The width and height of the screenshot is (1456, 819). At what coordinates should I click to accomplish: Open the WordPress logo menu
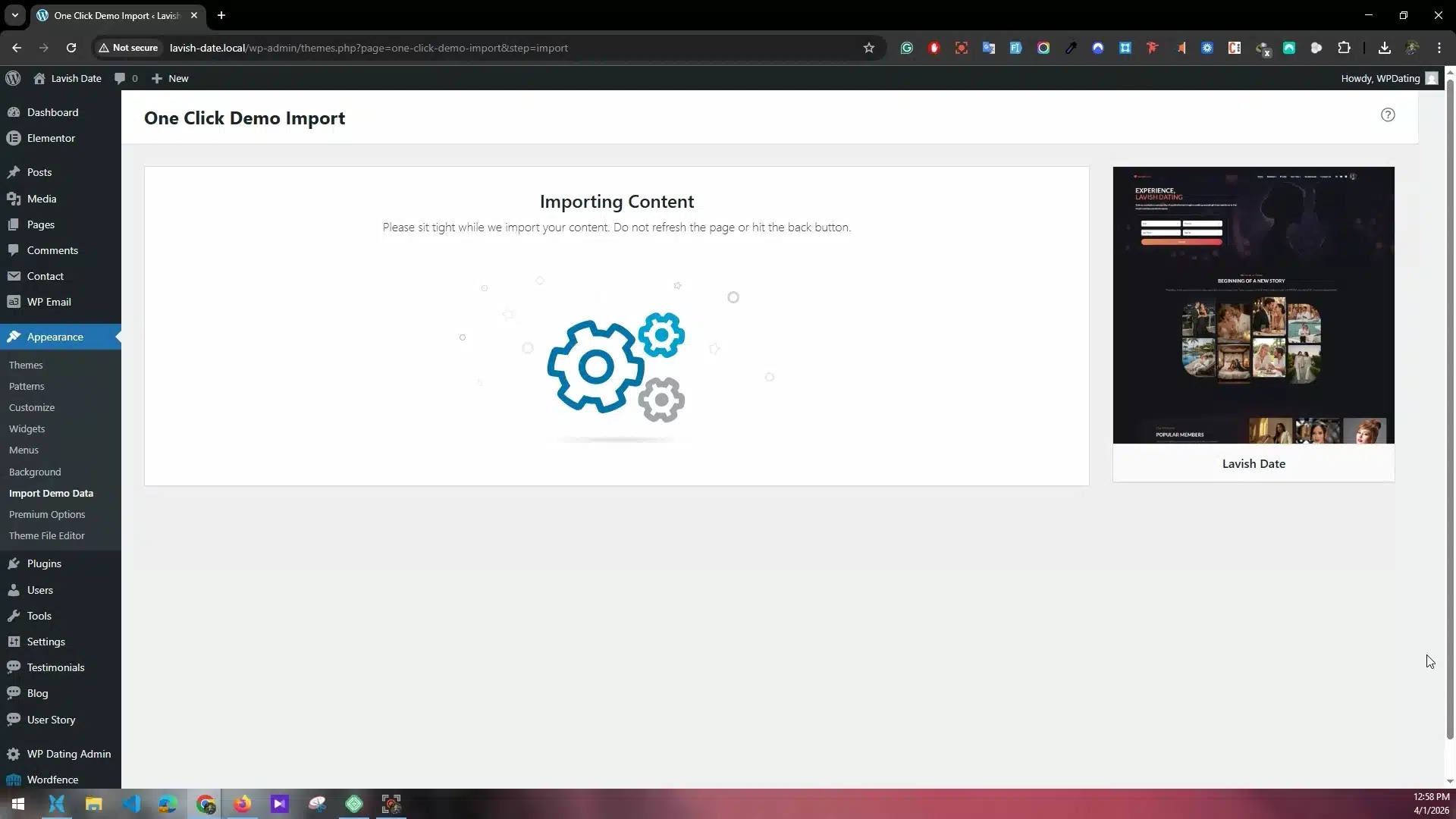(x=13, y=78)
